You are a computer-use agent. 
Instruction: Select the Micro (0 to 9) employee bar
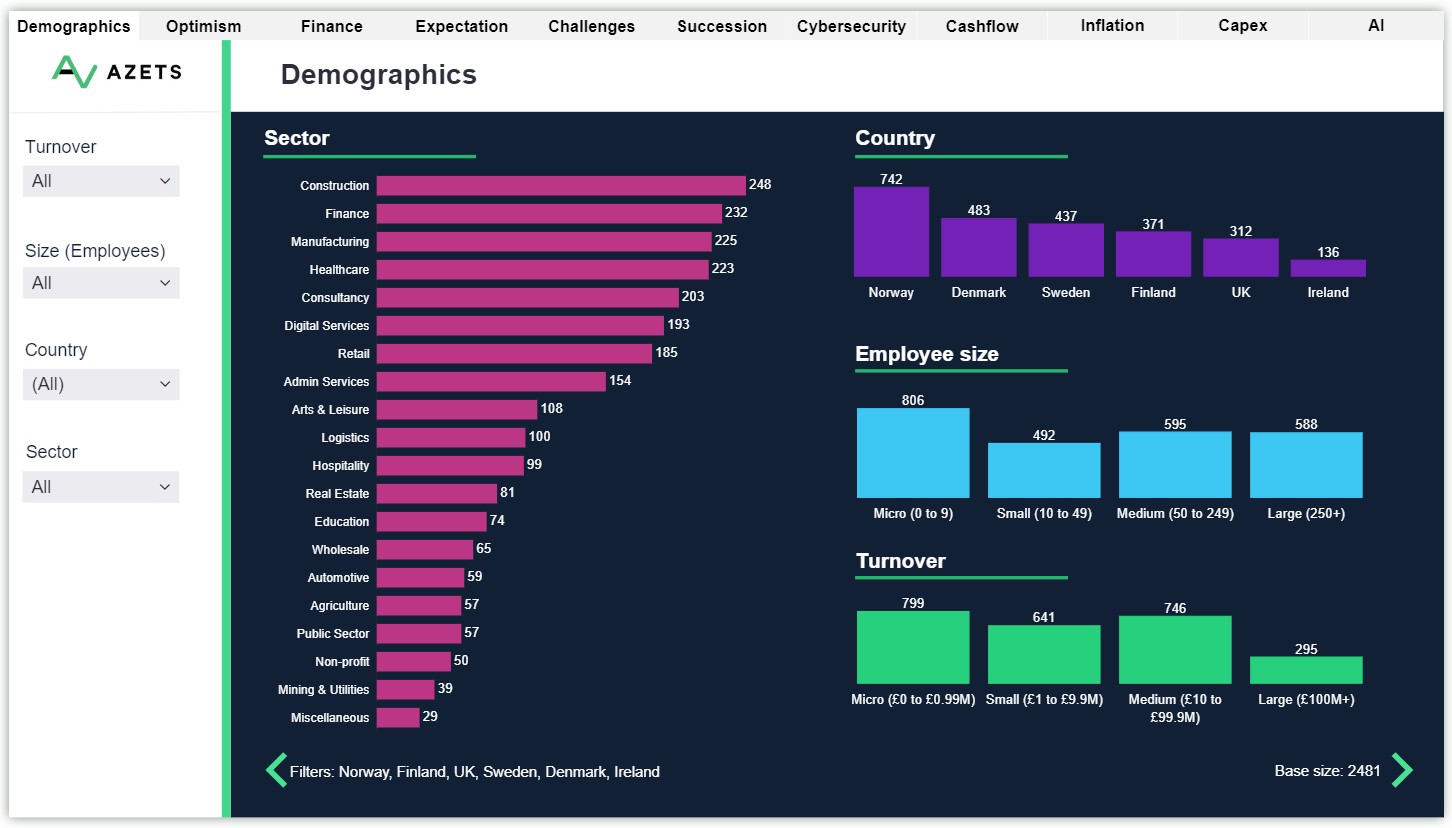pos(913,453)
